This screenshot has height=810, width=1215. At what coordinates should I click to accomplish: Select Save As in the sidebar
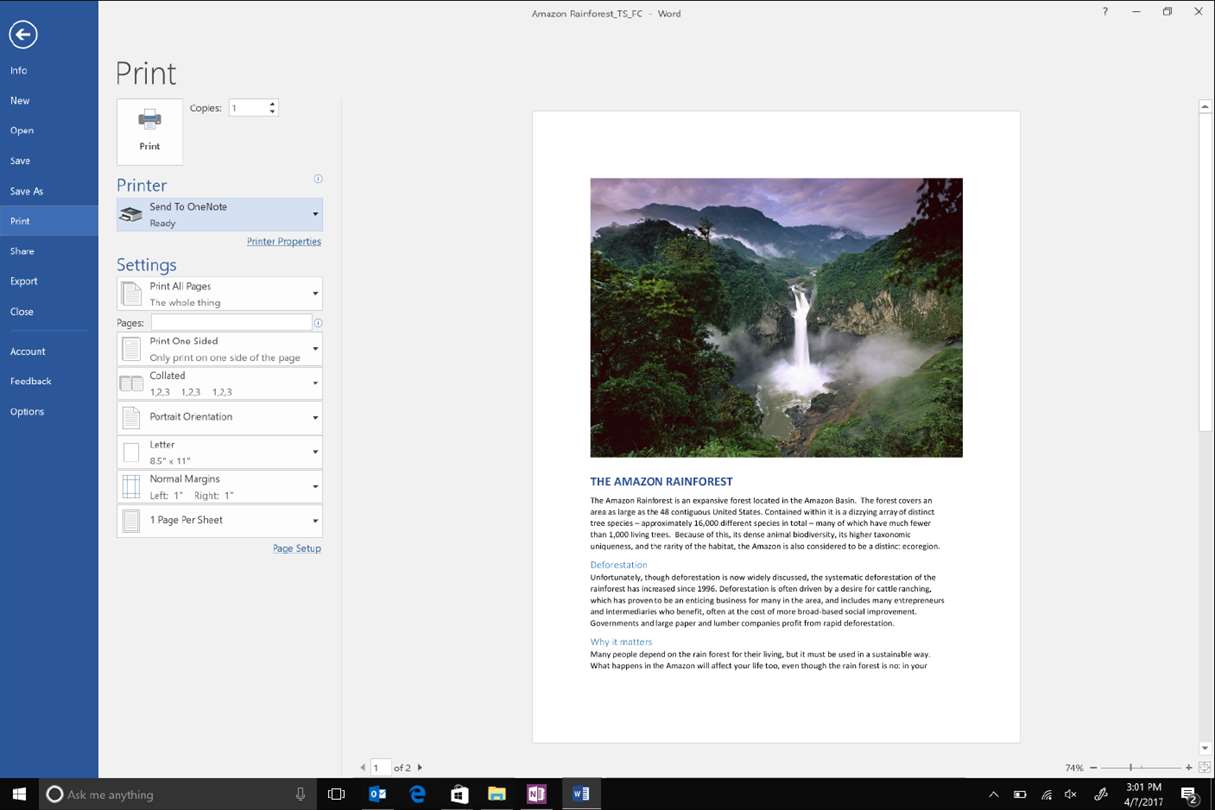tap(26, 191)
